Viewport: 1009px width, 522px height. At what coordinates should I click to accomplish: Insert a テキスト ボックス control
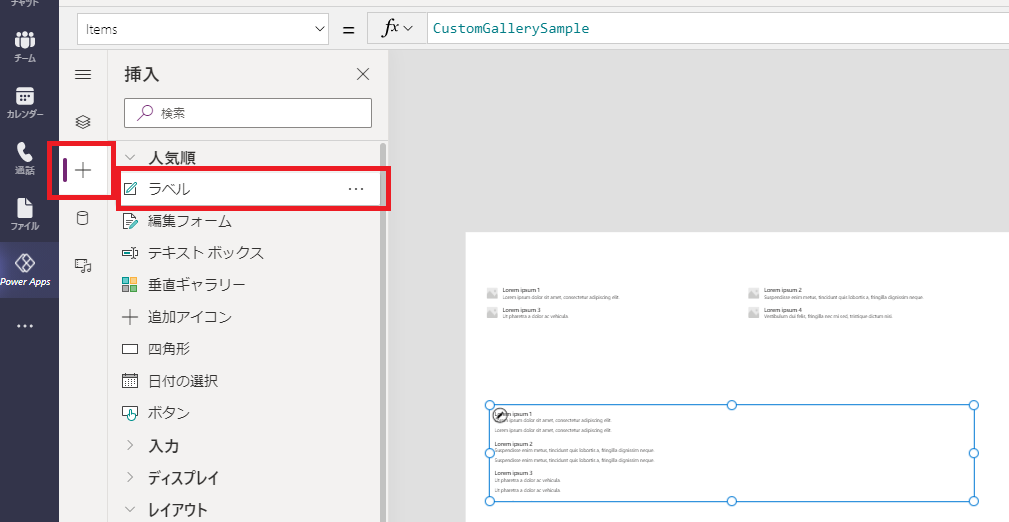pyautogui.click(x=192, y=253)
